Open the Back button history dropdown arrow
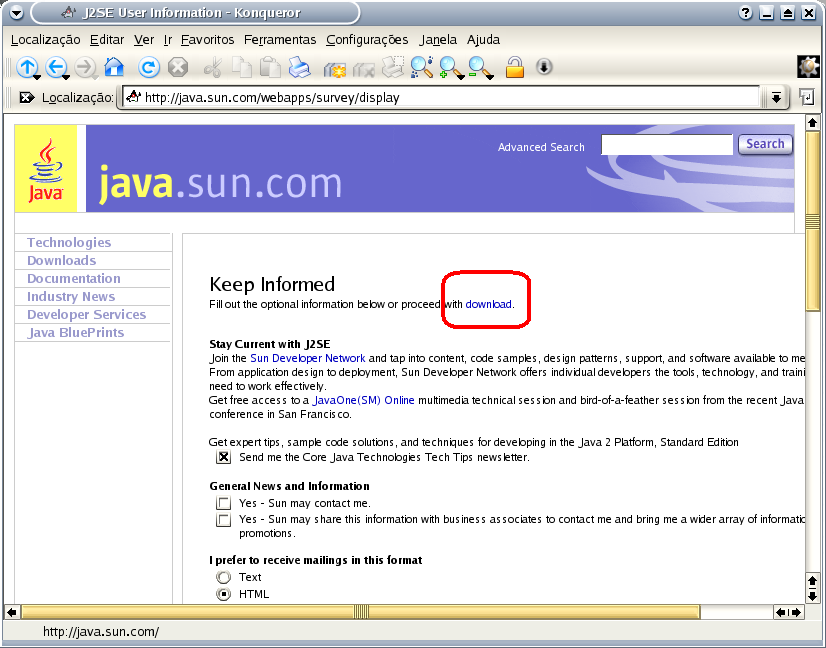 [66, 77]
